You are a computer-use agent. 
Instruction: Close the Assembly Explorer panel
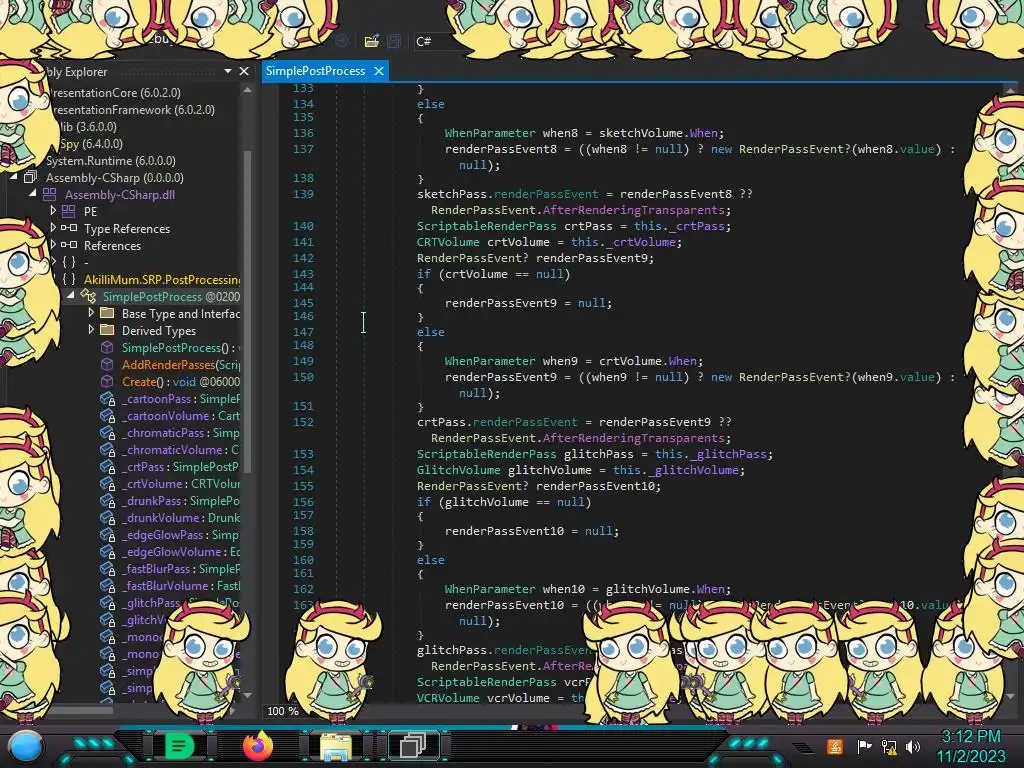pyautogui.click(x=244, y=71)
